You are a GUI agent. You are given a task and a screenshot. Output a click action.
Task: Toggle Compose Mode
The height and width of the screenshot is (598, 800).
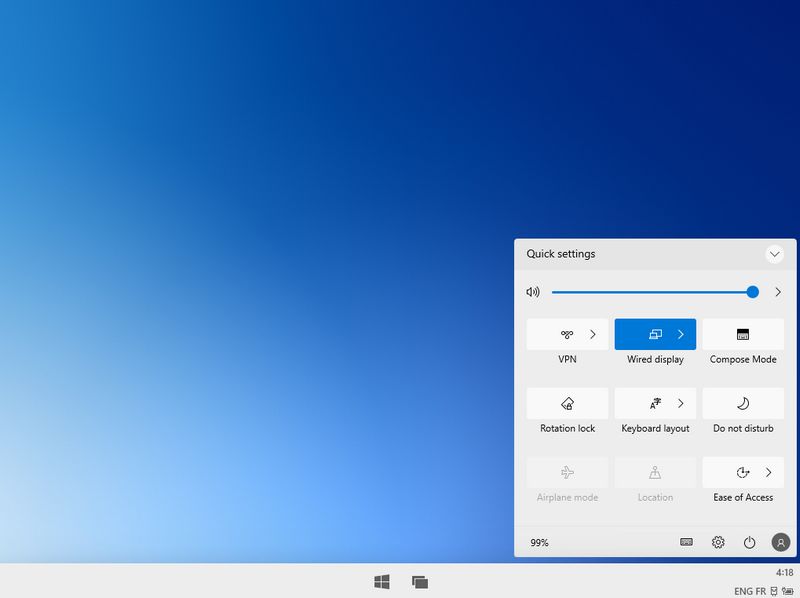743,334
